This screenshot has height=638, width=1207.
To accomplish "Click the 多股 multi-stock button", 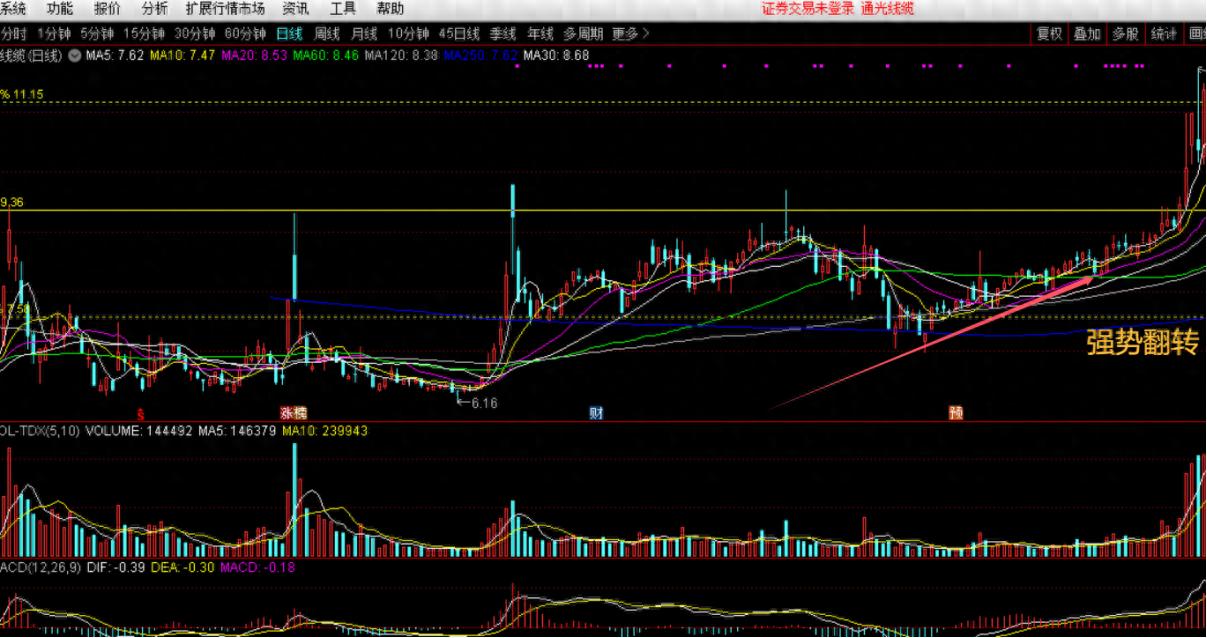I will point(1125,34).
